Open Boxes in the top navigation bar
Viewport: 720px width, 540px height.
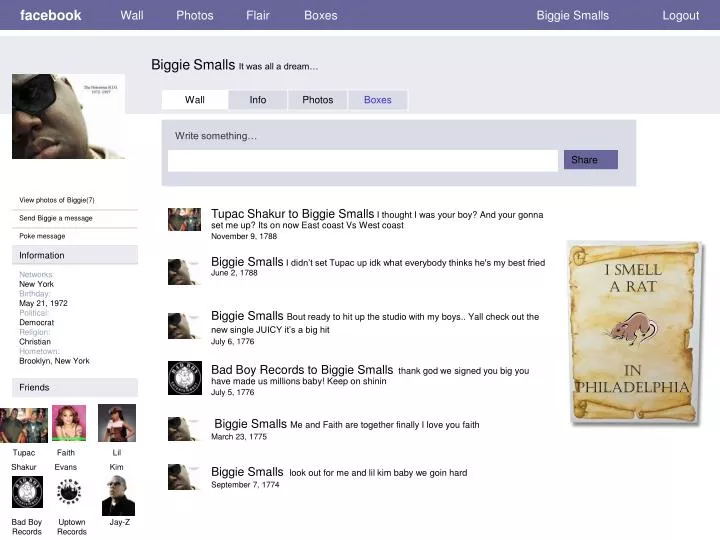coord(321,15)
